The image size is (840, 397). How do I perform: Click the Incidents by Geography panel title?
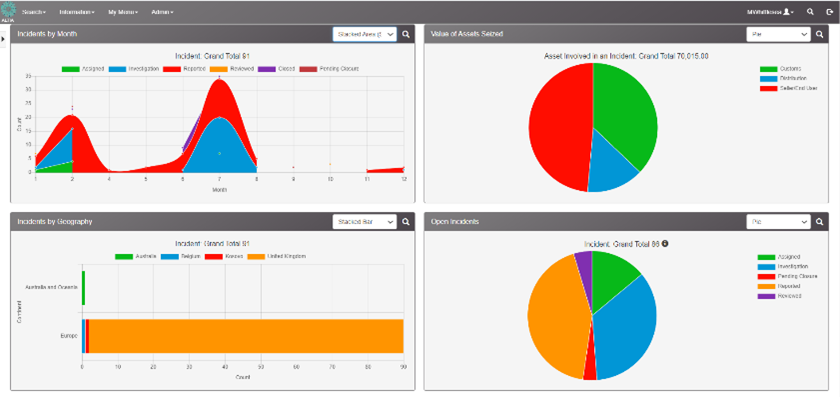(55, 221)
